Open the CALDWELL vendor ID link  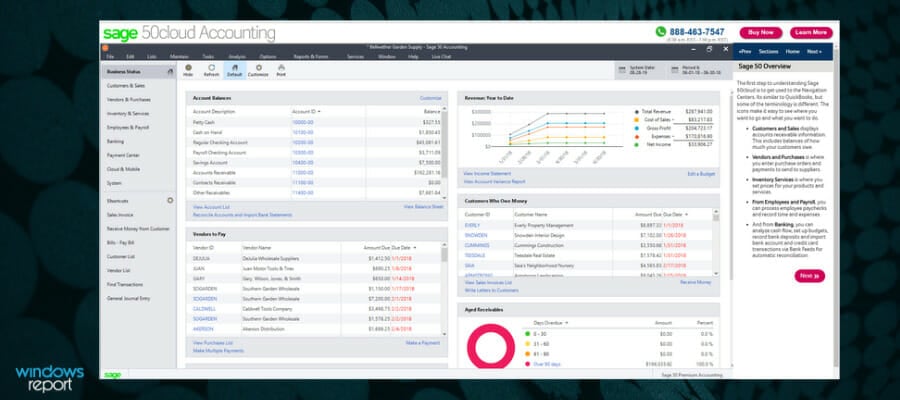click(204, 308)
